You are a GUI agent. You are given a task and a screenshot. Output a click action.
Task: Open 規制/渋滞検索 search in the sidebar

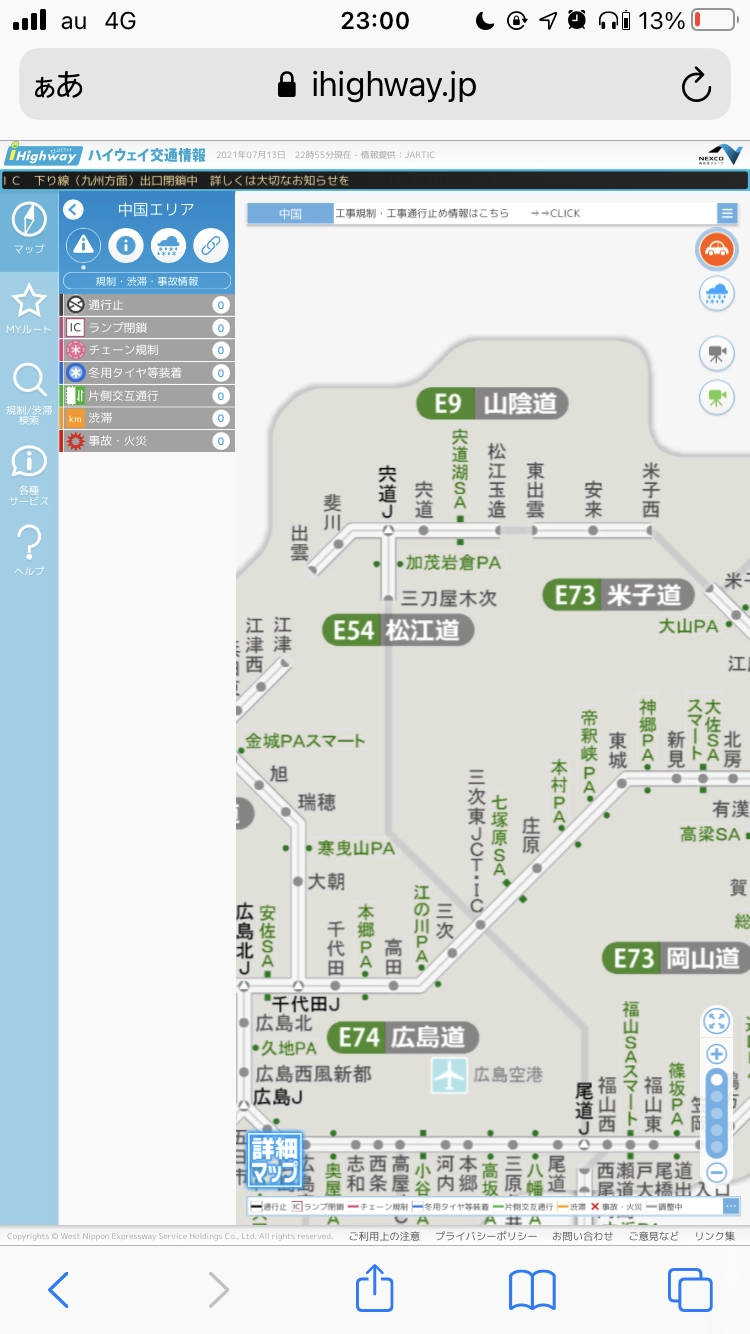[x=29, y=390]
